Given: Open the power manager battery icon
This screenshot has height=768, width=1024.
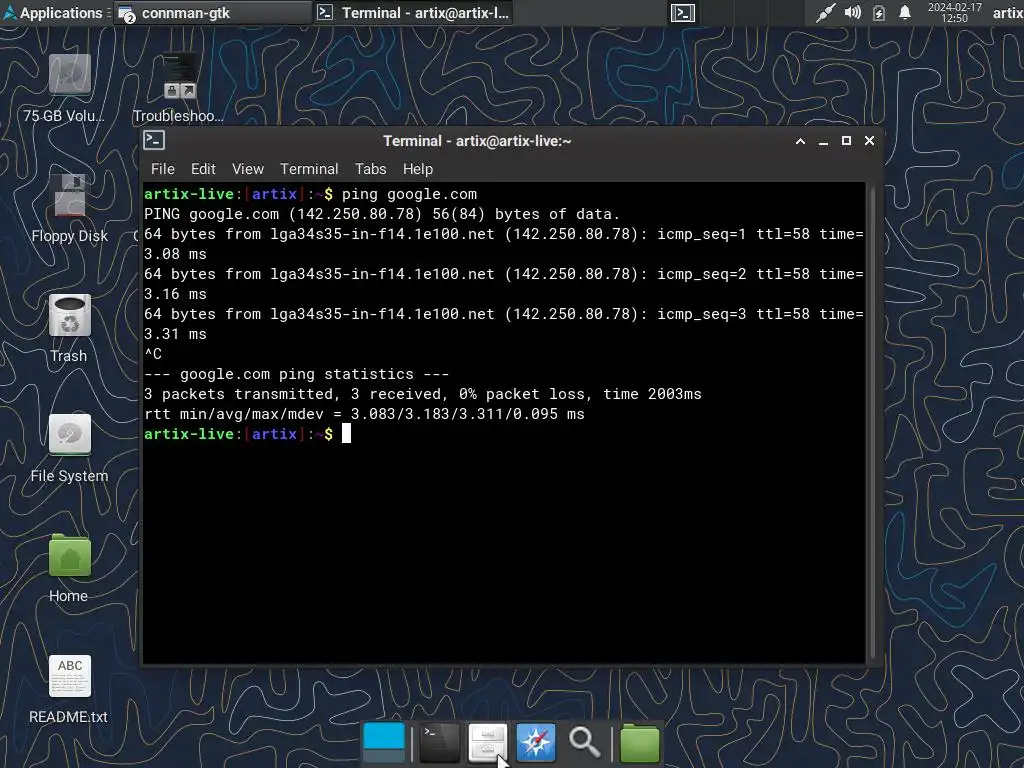Looking at the screenshot, I should [879, 13].
